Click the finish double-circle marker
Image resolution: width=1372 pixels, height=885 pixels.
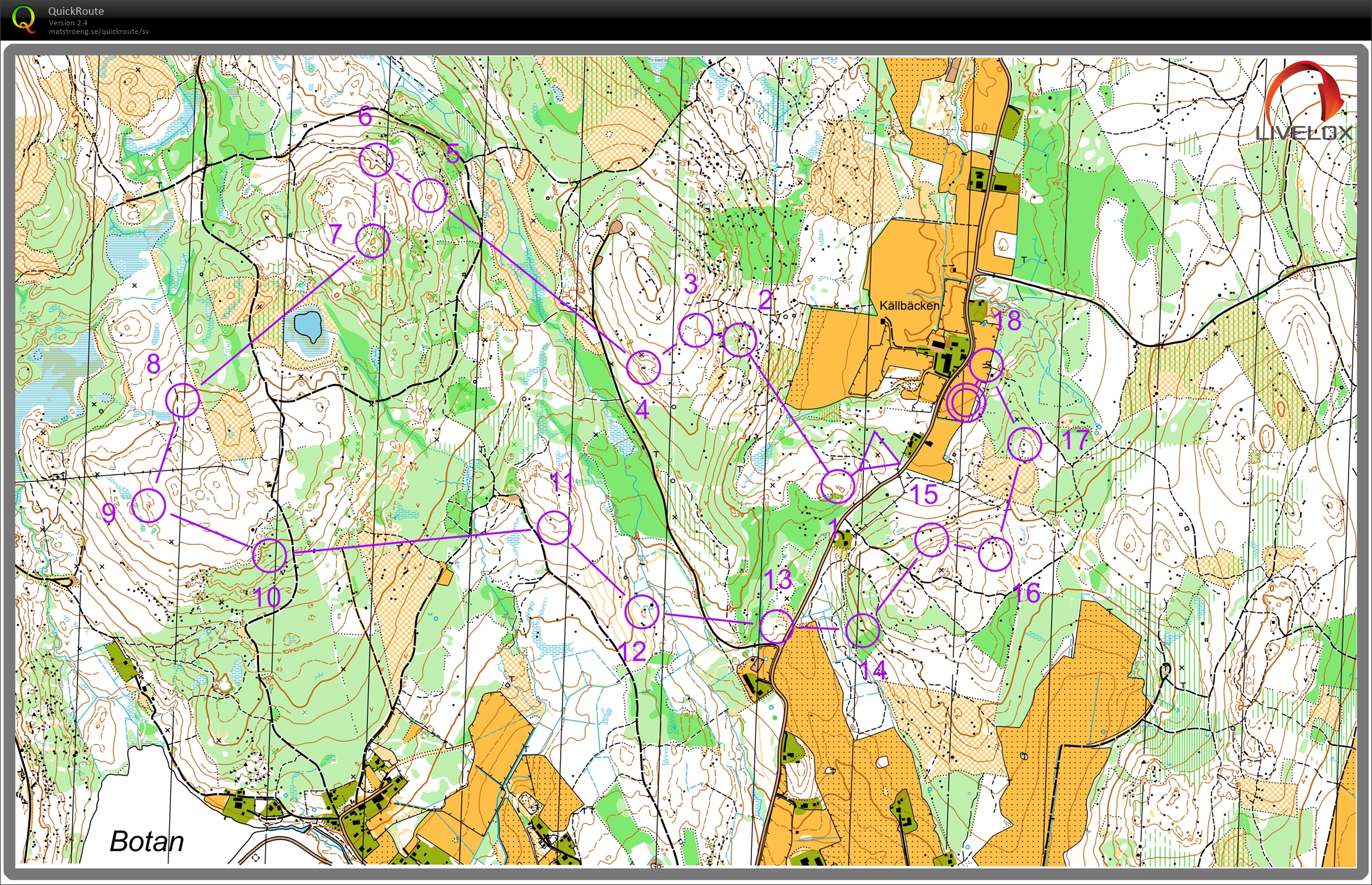point(966,402)
